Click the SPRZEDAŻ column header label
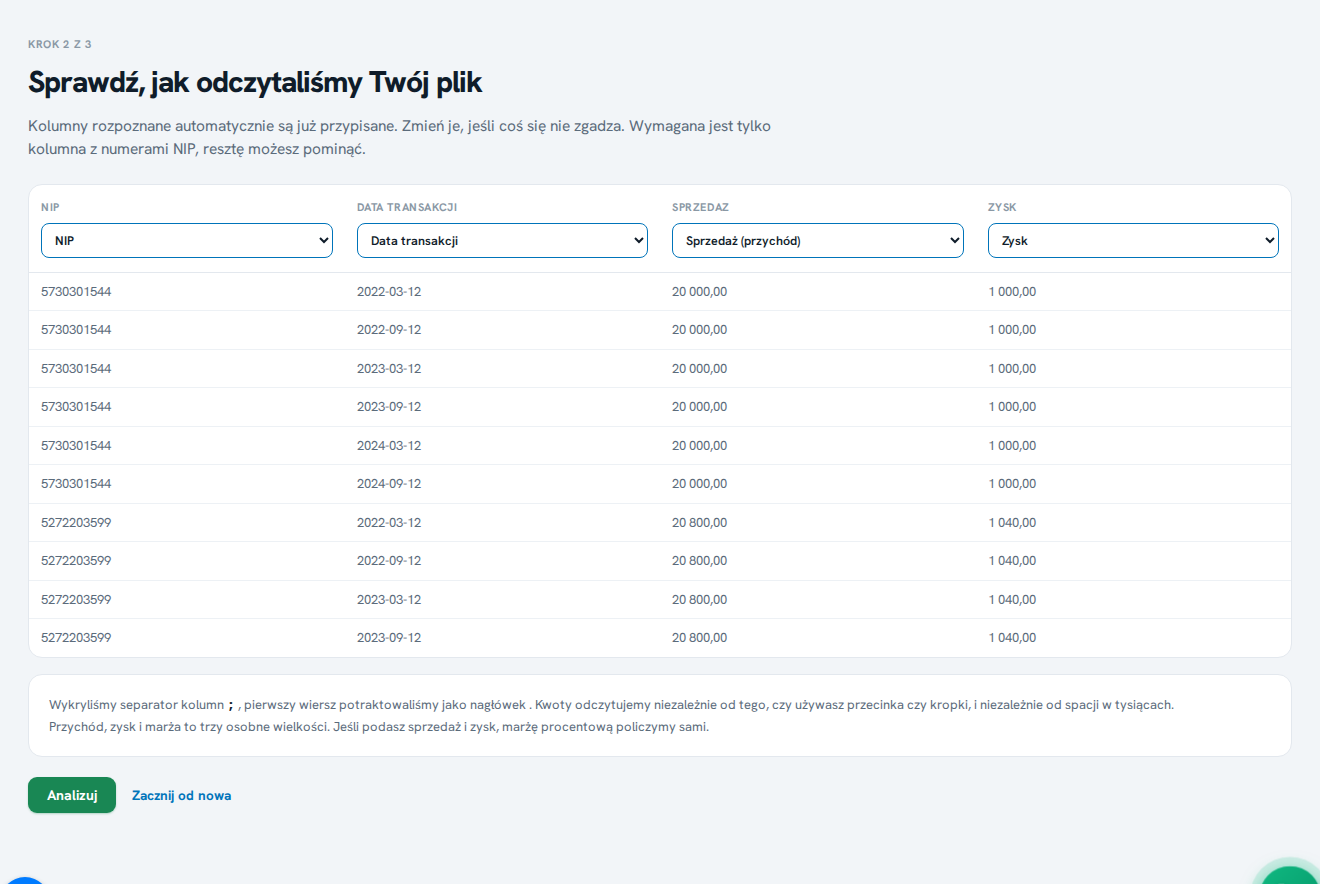Viewport: 1320px width, 884px height. pos(700,207)
